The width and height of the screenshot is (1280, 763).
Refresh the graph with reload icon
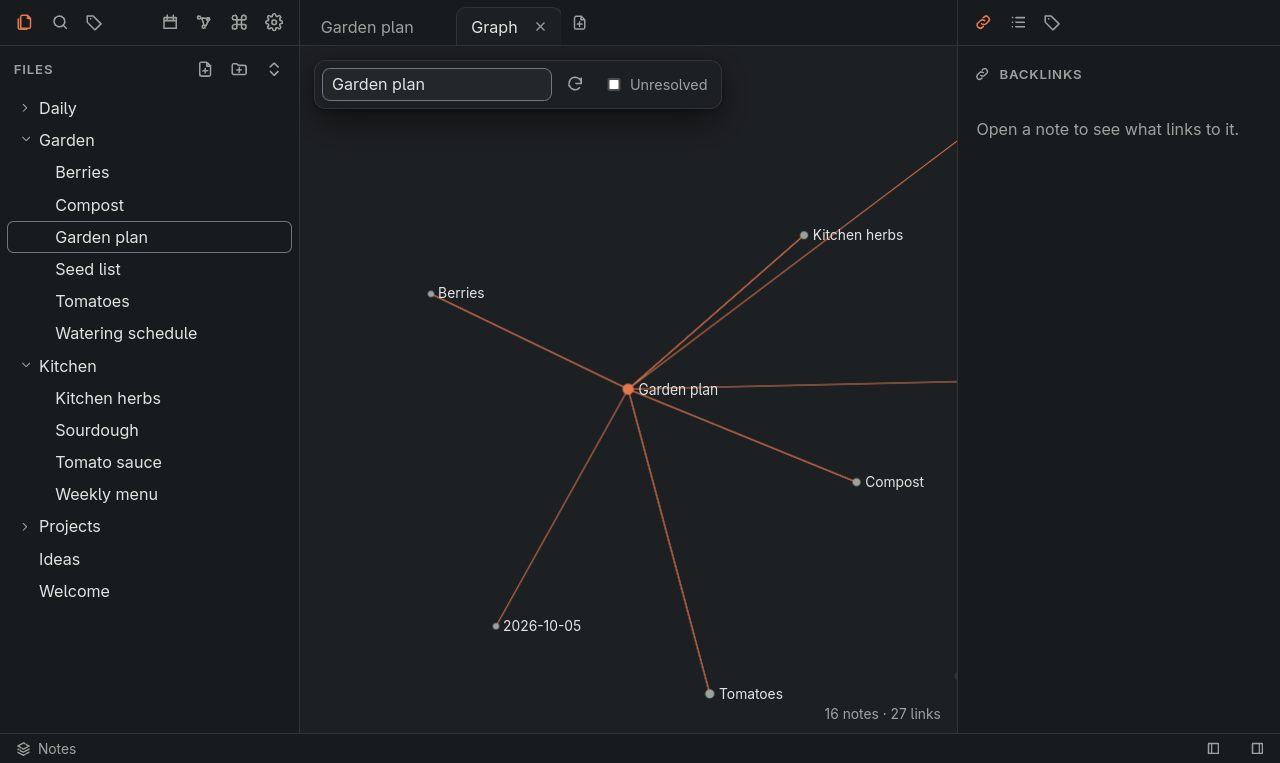[575, 84]
